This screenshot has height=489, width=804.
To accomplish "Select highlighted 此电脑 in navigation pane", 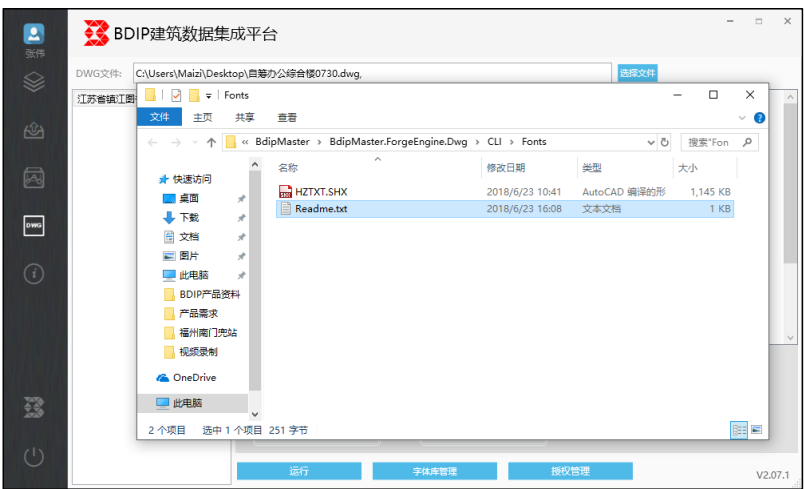I will tap(193, 403).
